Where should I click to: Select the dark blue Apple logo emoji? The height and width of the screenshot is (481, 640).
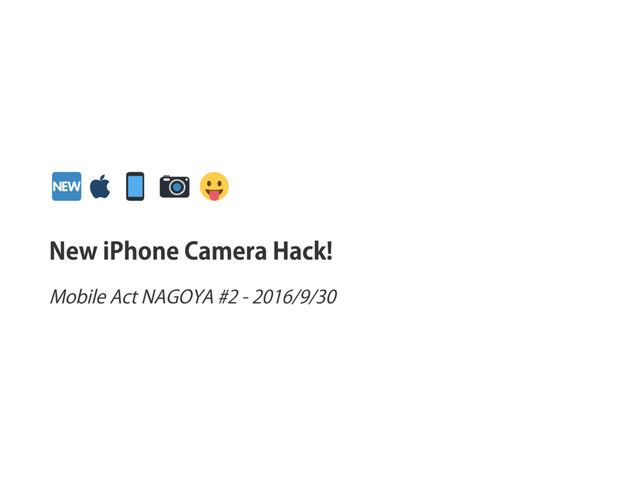[100, 186]
